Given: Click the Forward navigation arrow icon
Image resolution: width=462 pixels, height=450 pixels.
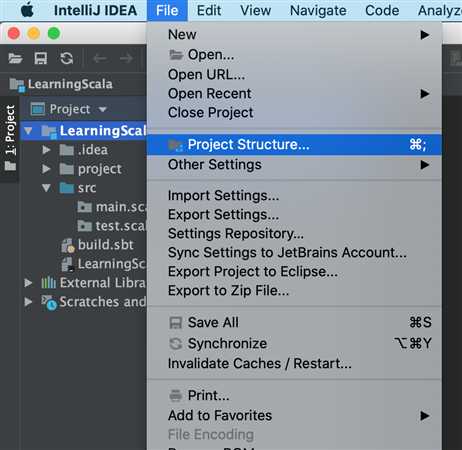Looking at the screenshot, I should click(126, 59).
